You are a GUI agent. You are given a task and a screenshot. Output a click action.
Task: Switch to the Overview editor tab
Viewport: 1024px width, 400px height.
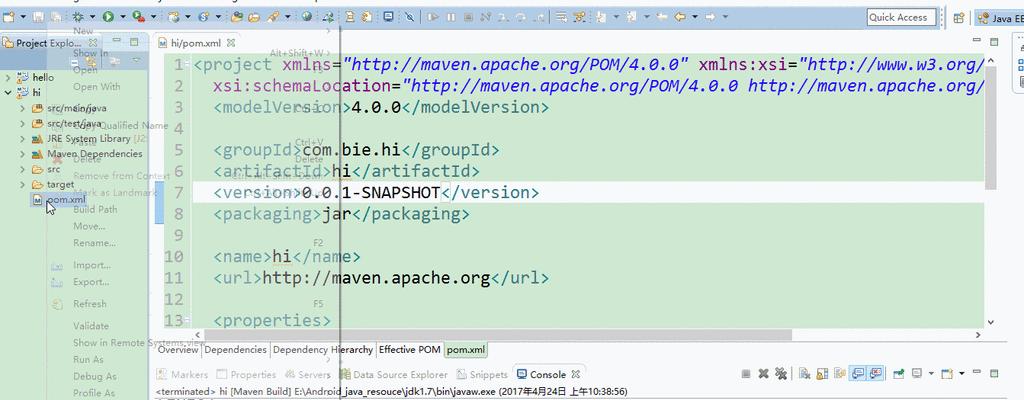tap(178, 350)
